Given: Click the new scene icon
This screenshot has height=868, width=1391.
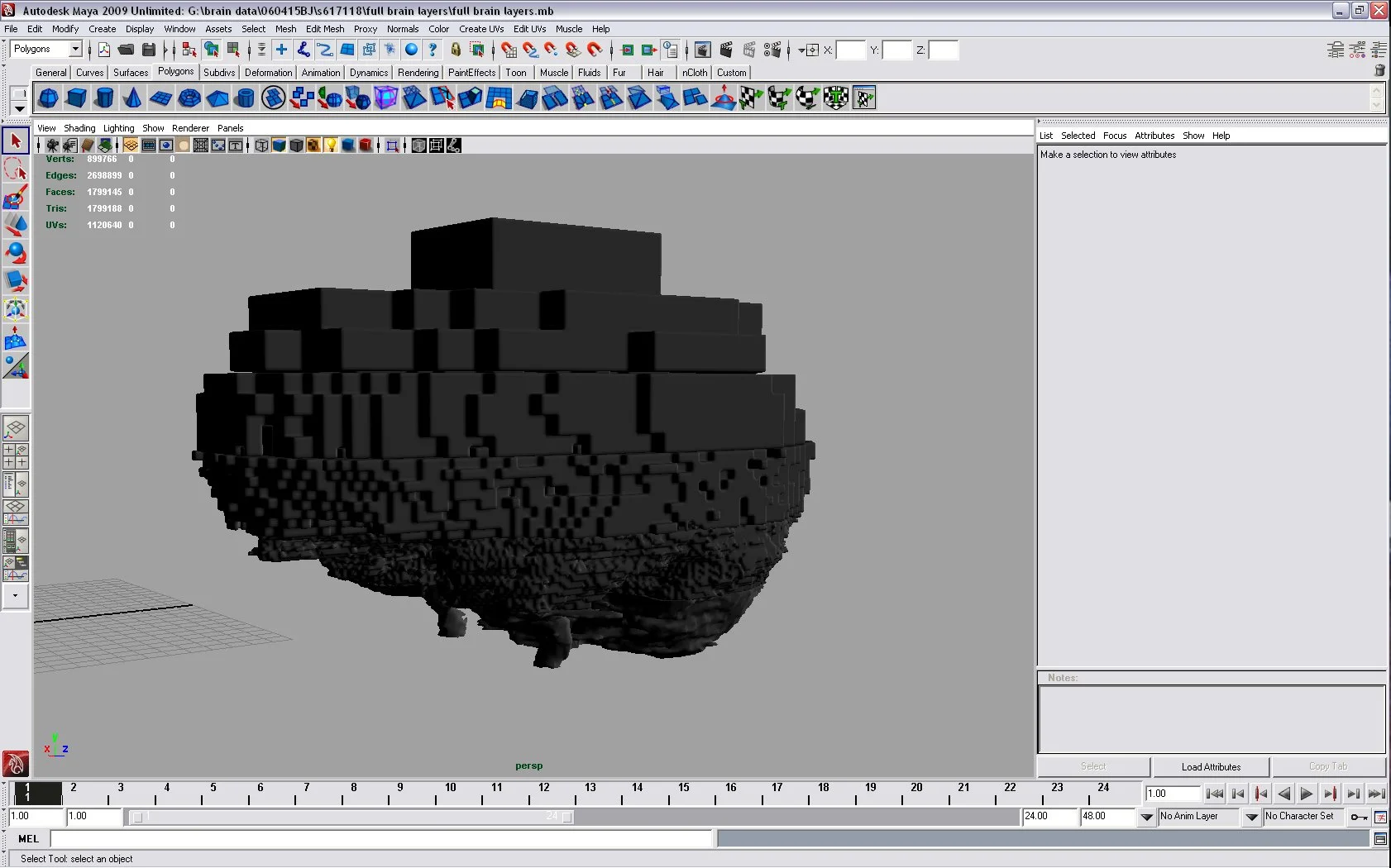Looking at the screenshot, I should 104,50.
